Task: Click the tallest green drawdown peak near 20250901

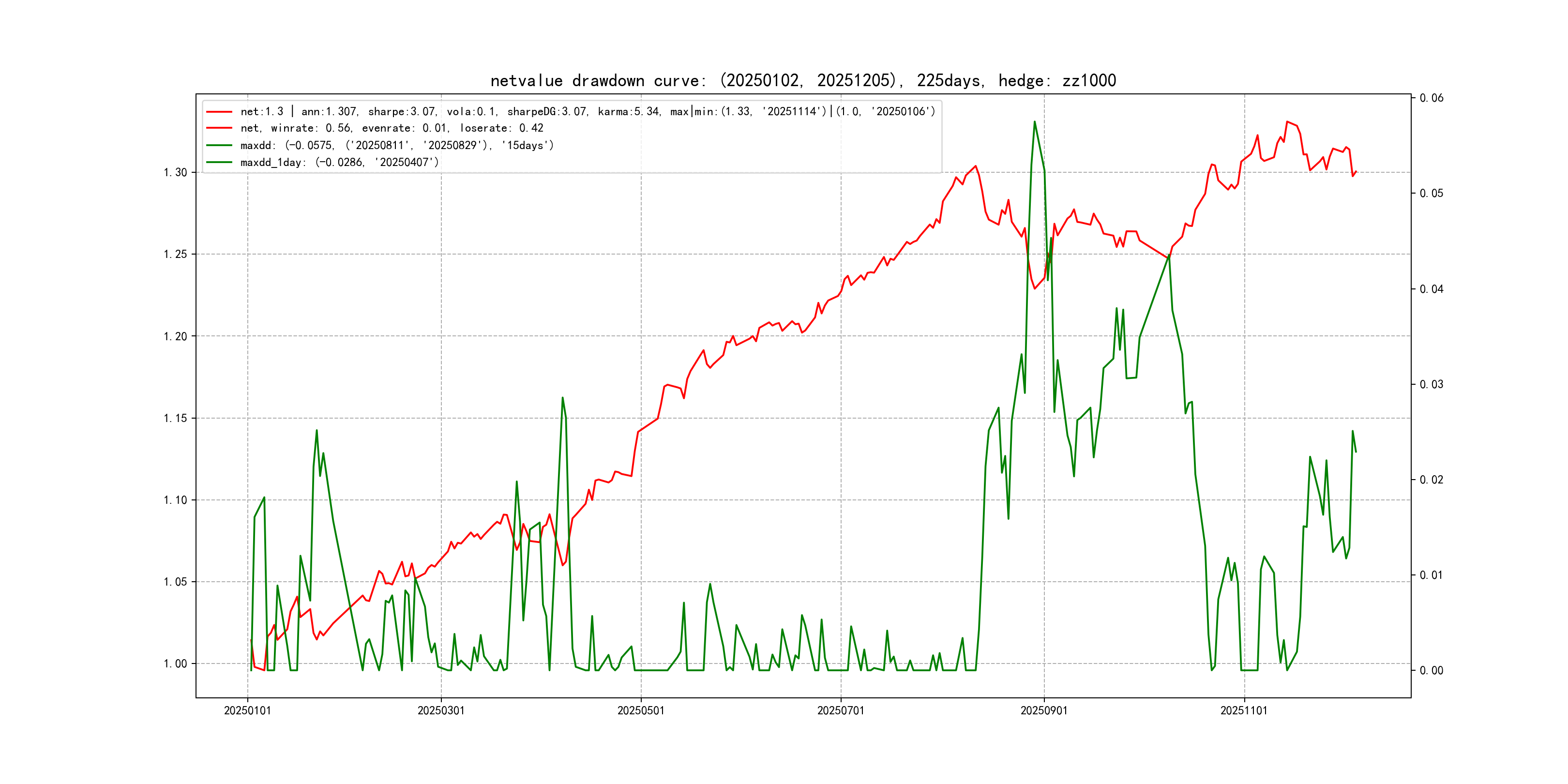Action: click(x=1034, y=122)
